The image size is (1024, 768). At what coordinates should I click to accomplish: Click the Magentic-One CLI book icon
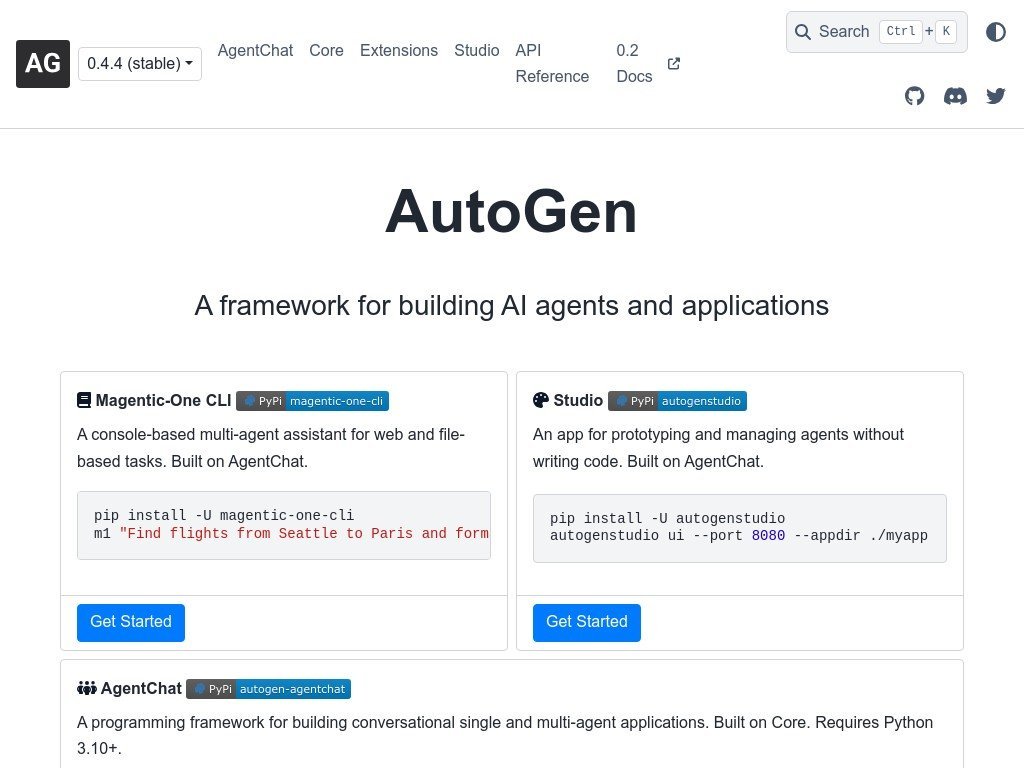tap(84, 400)
